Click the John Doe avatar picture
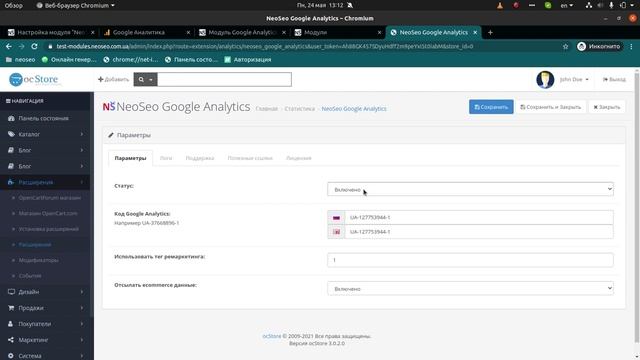 (x=545, y=79)
